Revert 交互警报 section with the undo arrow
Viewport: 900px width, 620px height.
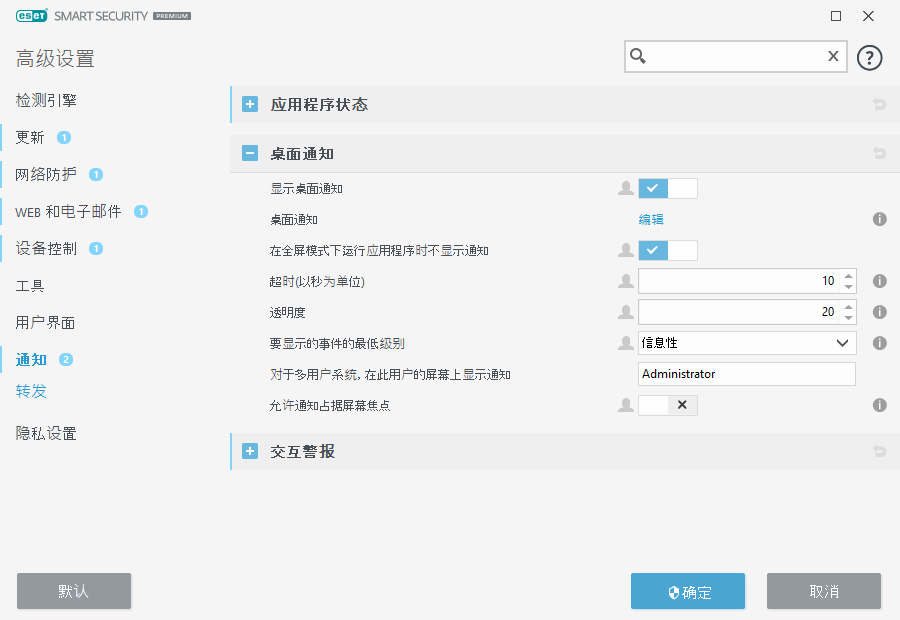[879, 451]
